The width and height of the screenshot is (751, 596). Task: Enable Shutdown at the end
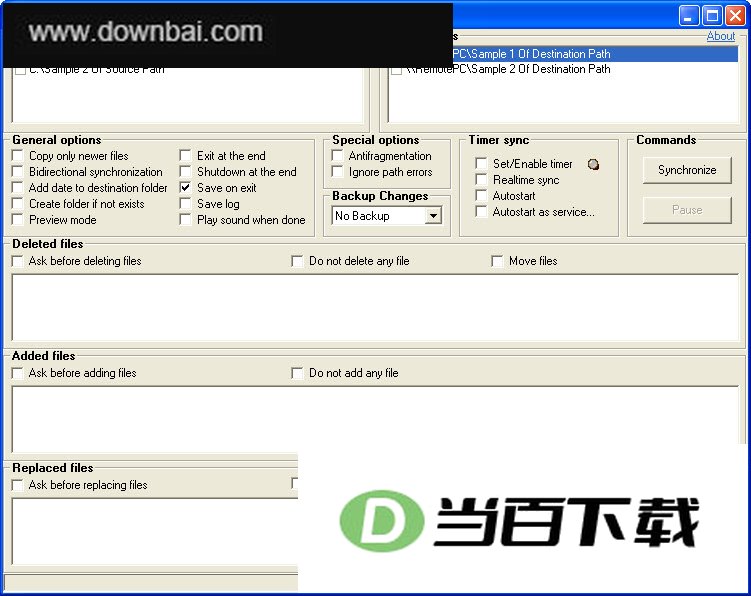click(x=185, y=172)
